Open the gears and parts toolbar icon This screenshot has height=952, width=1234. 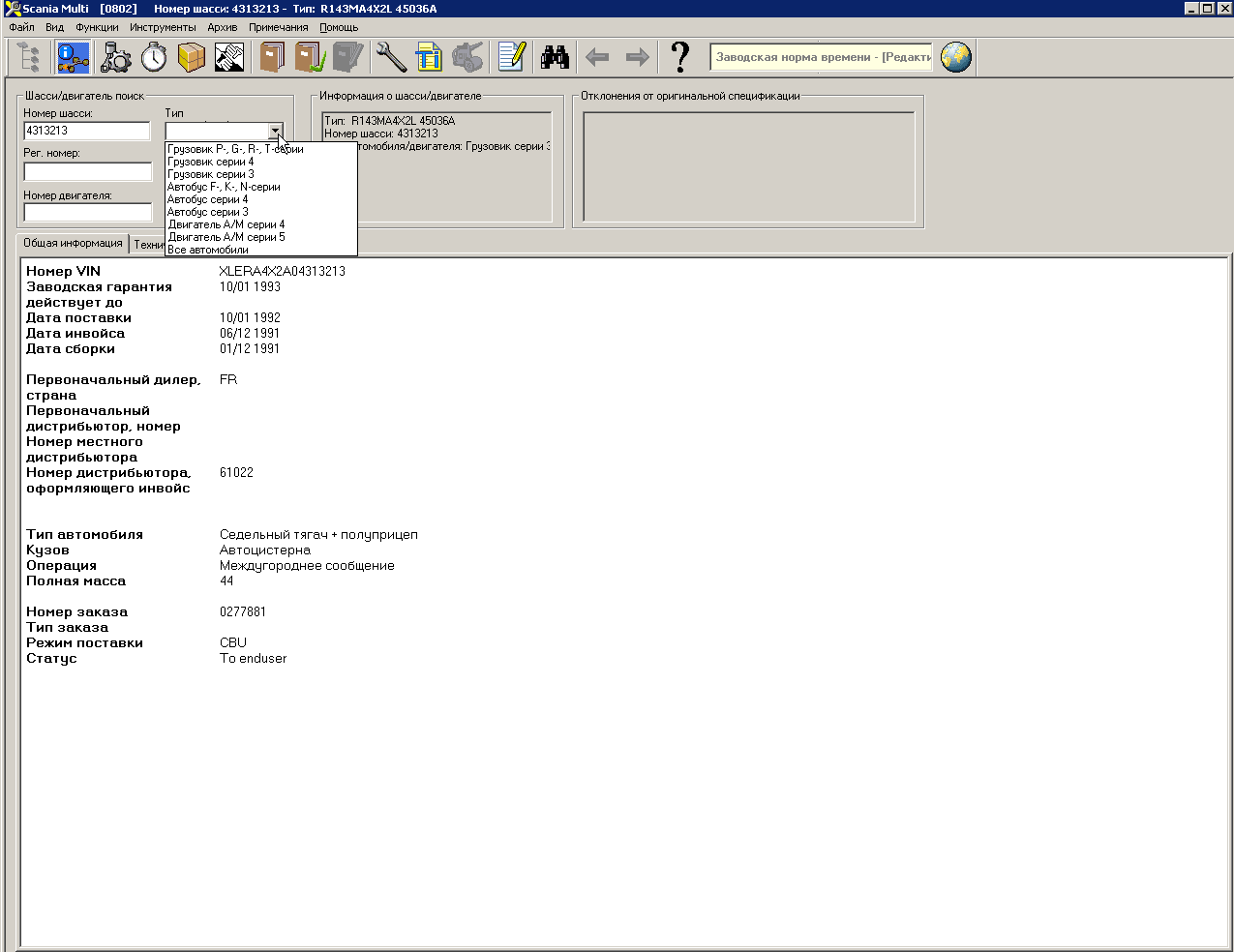(x=115, y=58)
